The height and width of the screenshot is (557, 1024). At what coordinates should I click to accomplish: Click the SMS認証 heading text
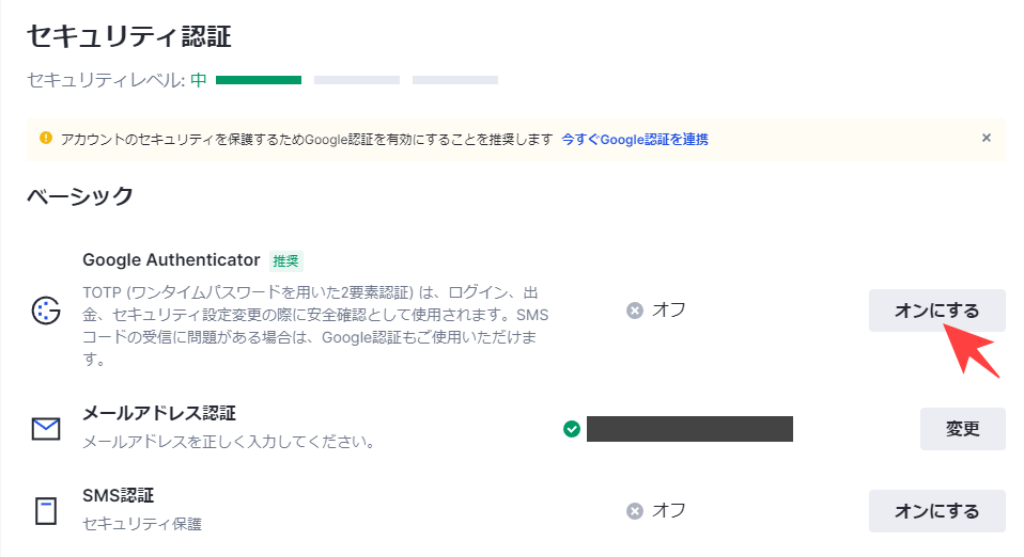pos(118,496)
